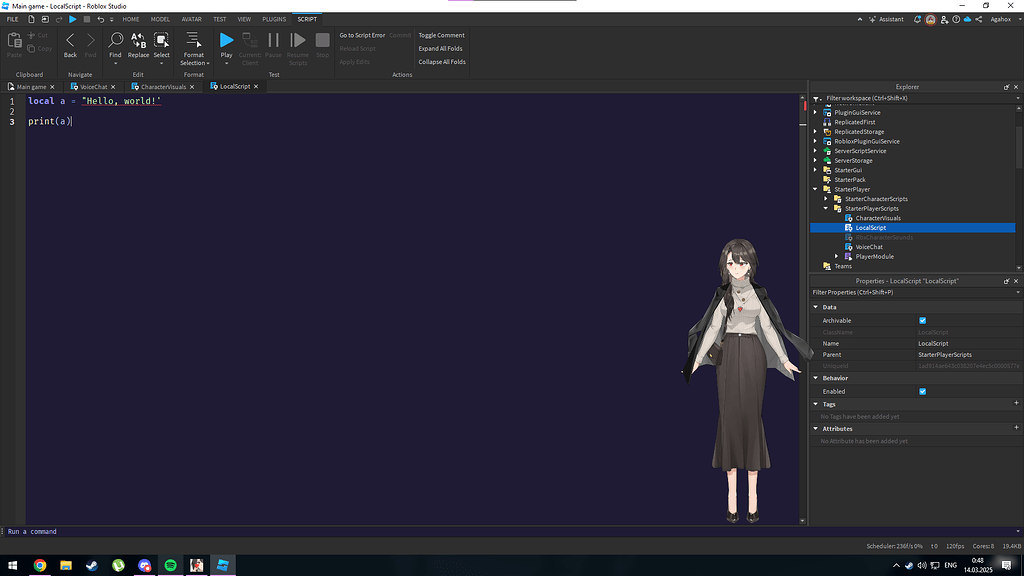This screenshot has height=576, width=1024.
Task: Click the Replace tool icon
Action: coord(138,41)
